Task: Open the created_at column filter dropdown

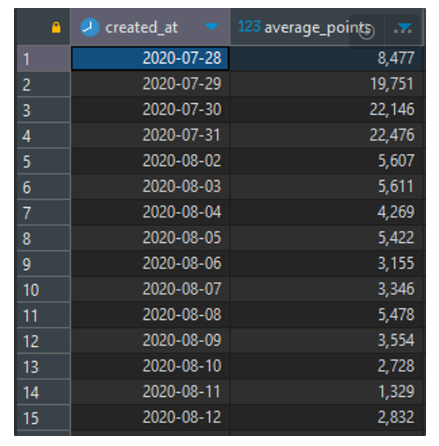Action: (211, 26)
